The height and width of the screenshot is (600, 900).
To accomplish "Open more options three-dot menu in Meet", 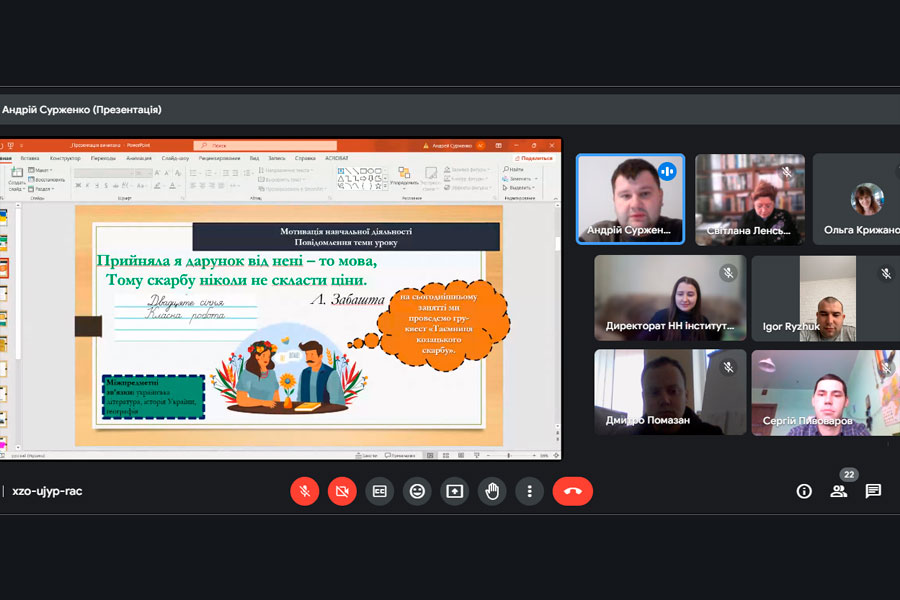I will click(x=529, y=491).
